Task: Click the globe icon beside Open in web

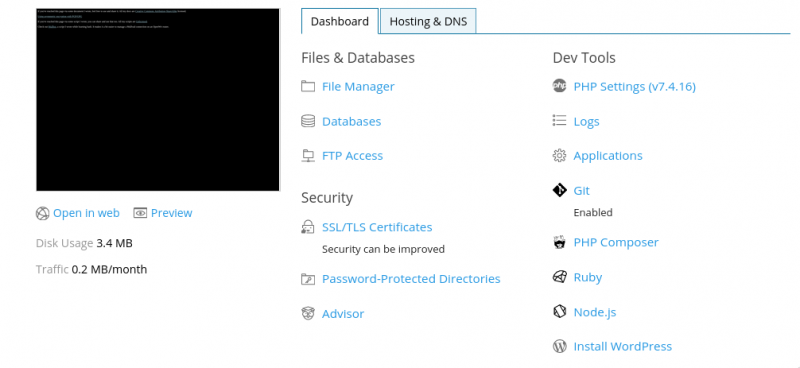Action: tap(42, 213)
